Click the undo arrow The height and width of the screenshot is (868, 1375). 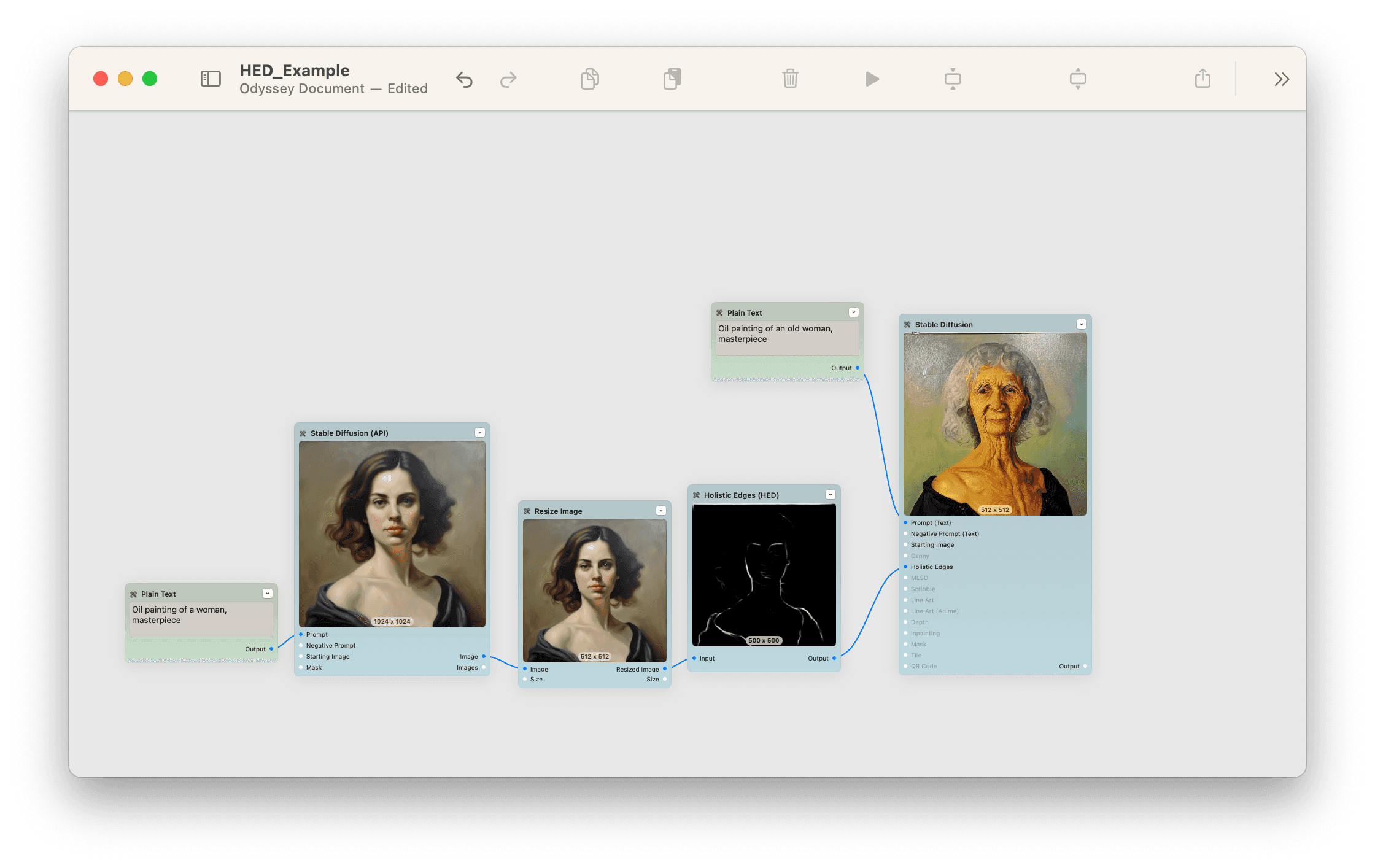(465, 79)
